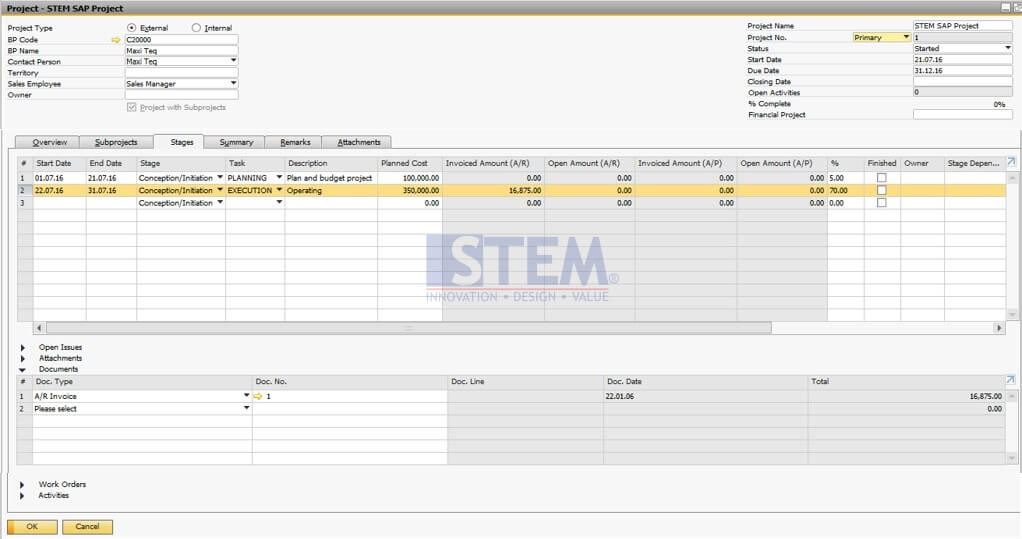Click the Territory input field
The width and height of the screenshot is (1022, 539).
181,72
